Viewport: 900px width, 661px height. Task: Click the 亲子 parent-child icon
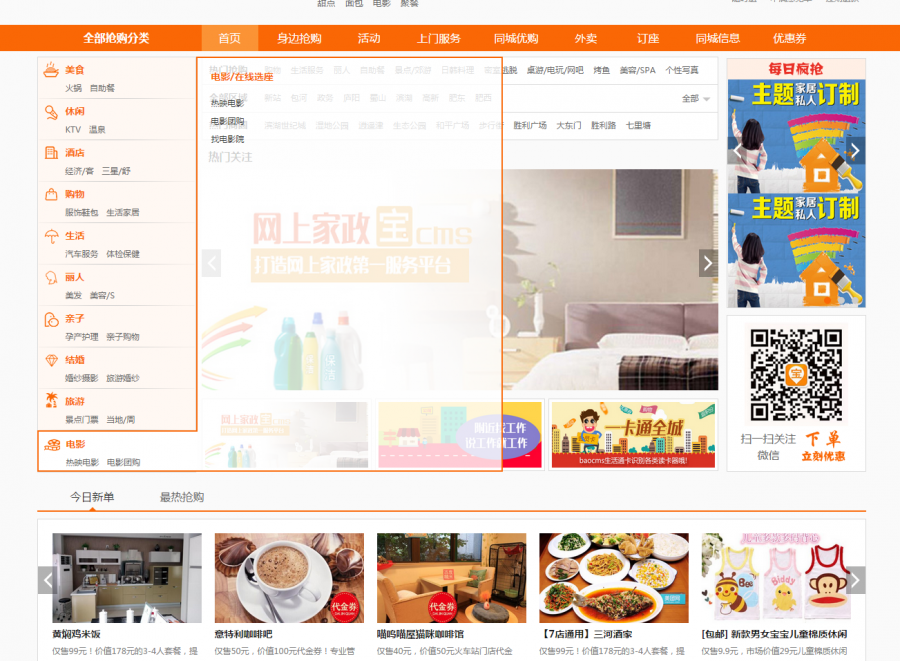tap(51, 319)
